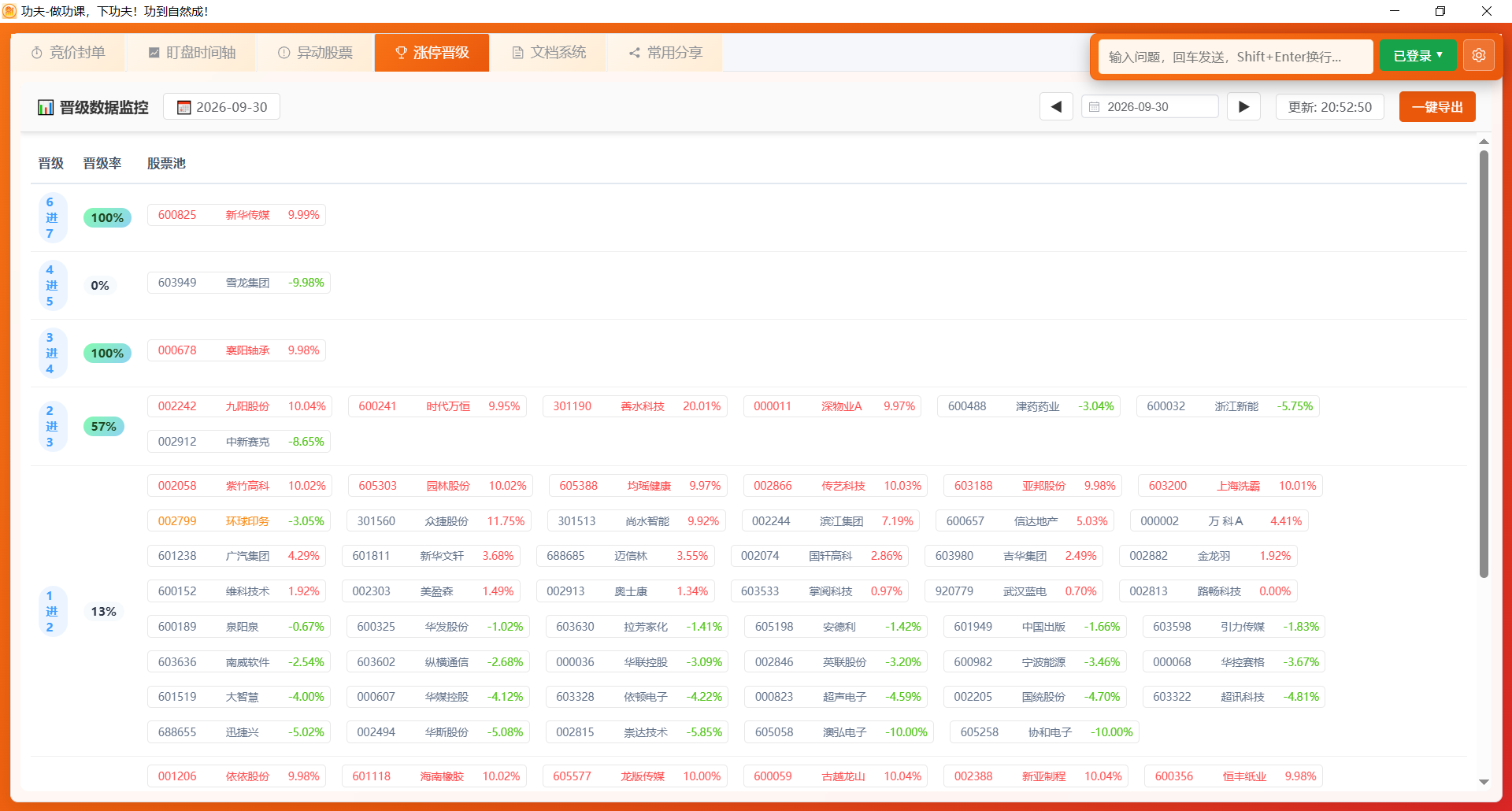Viewport: 1512px width, 811px height.
Task: Click the app logo in the title bar
Action: coord(9,11)
